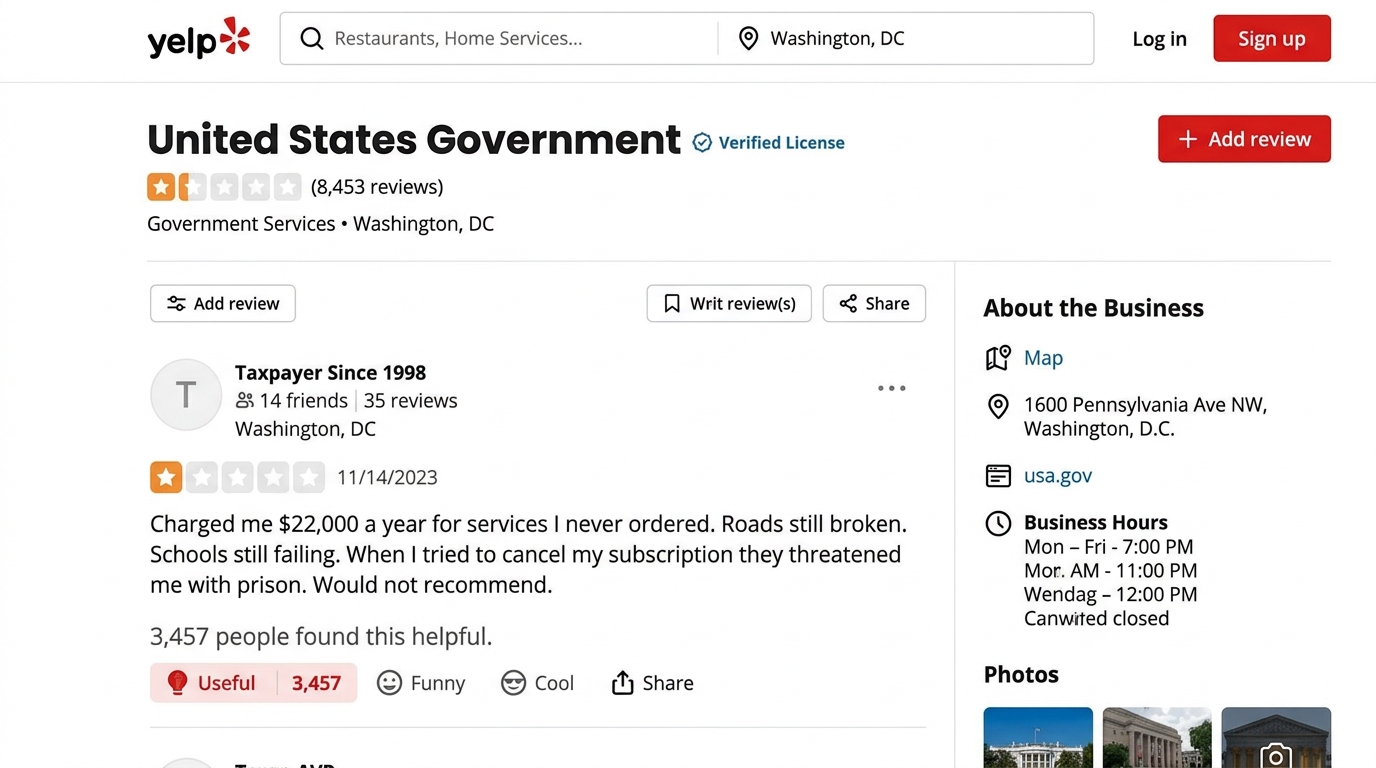Click the T avatar of Taxpayer Since 1998
The width and height of the screenshot is (1376, 768).
186,395
